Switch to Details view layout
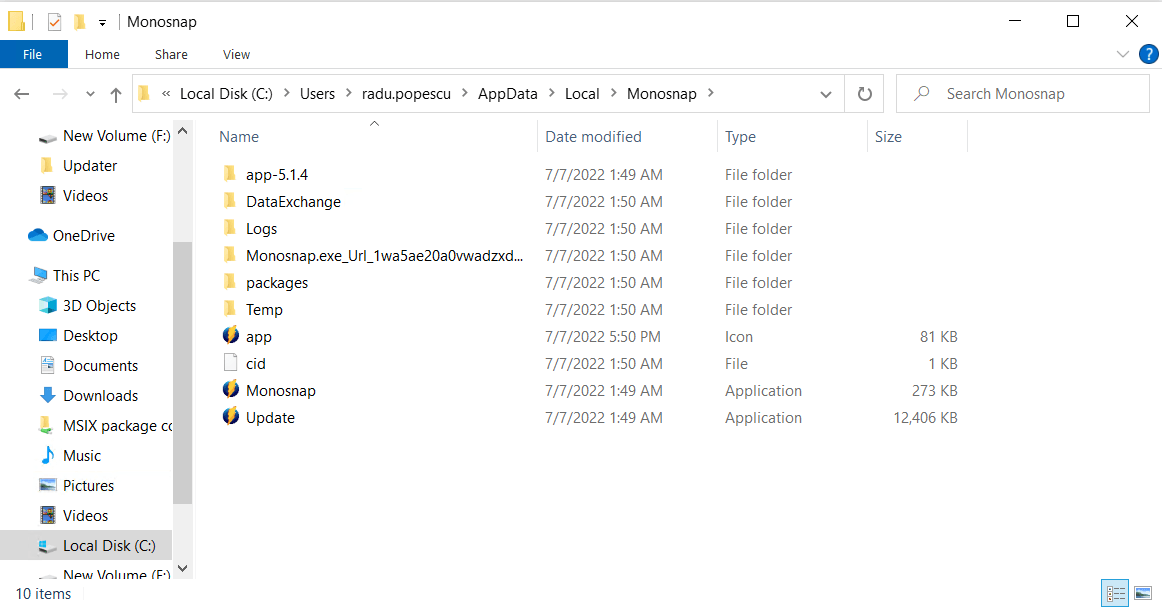This screenshot has width=1162, height=607. tap(1115, 593)
